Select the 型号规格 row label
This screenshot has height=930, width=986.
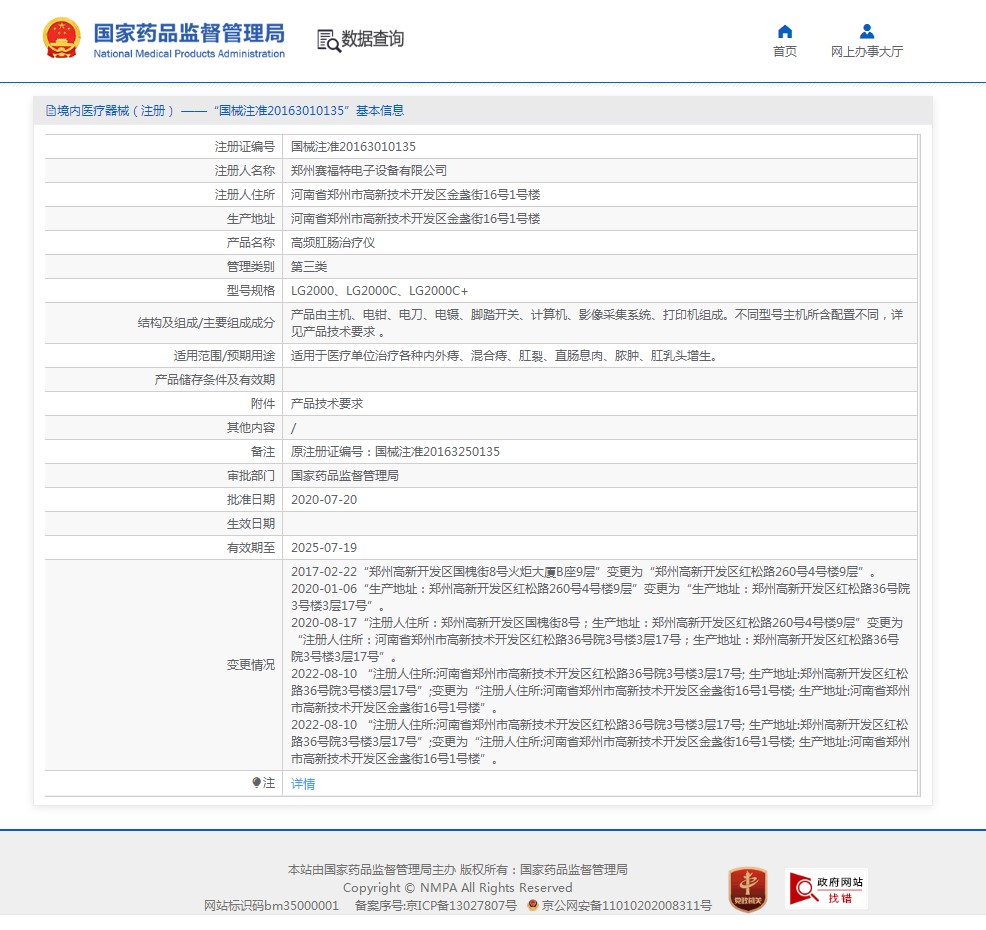(251, 291)
